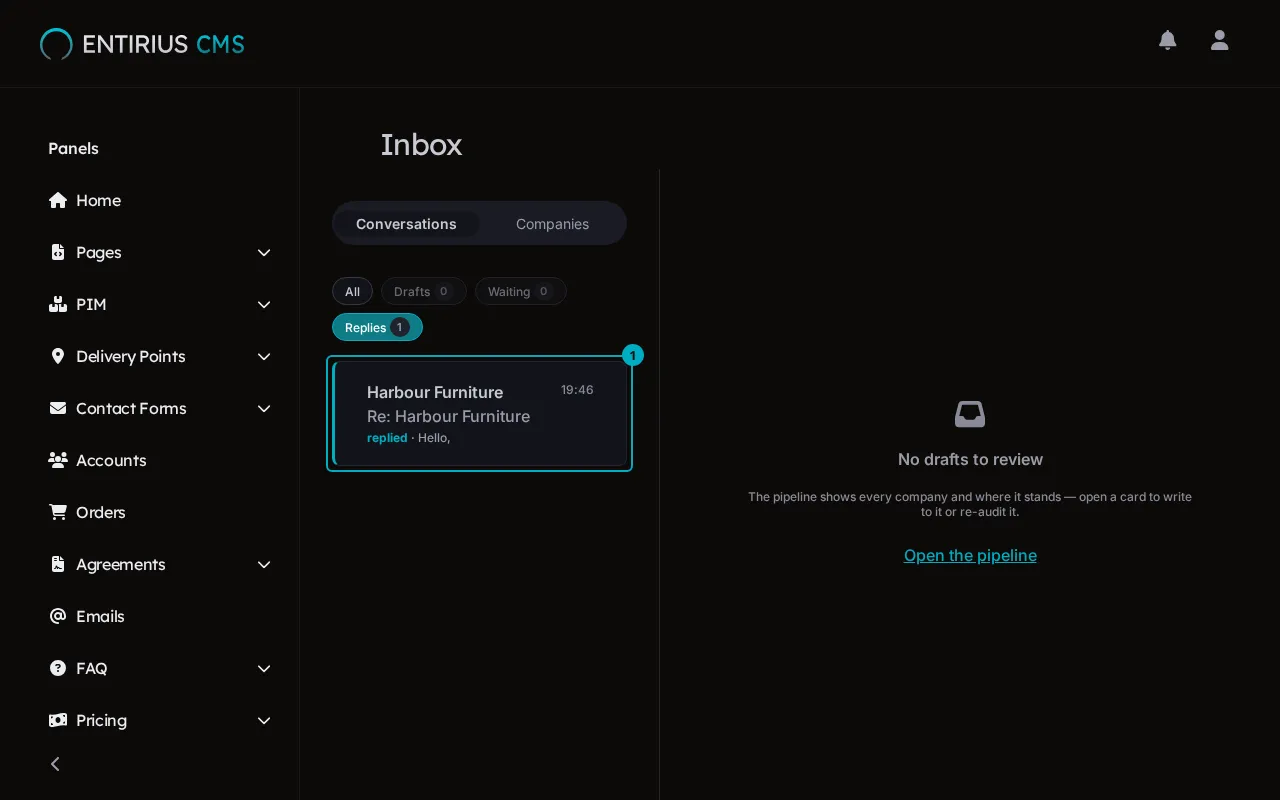Click the Pages menu label

(99, 252)
